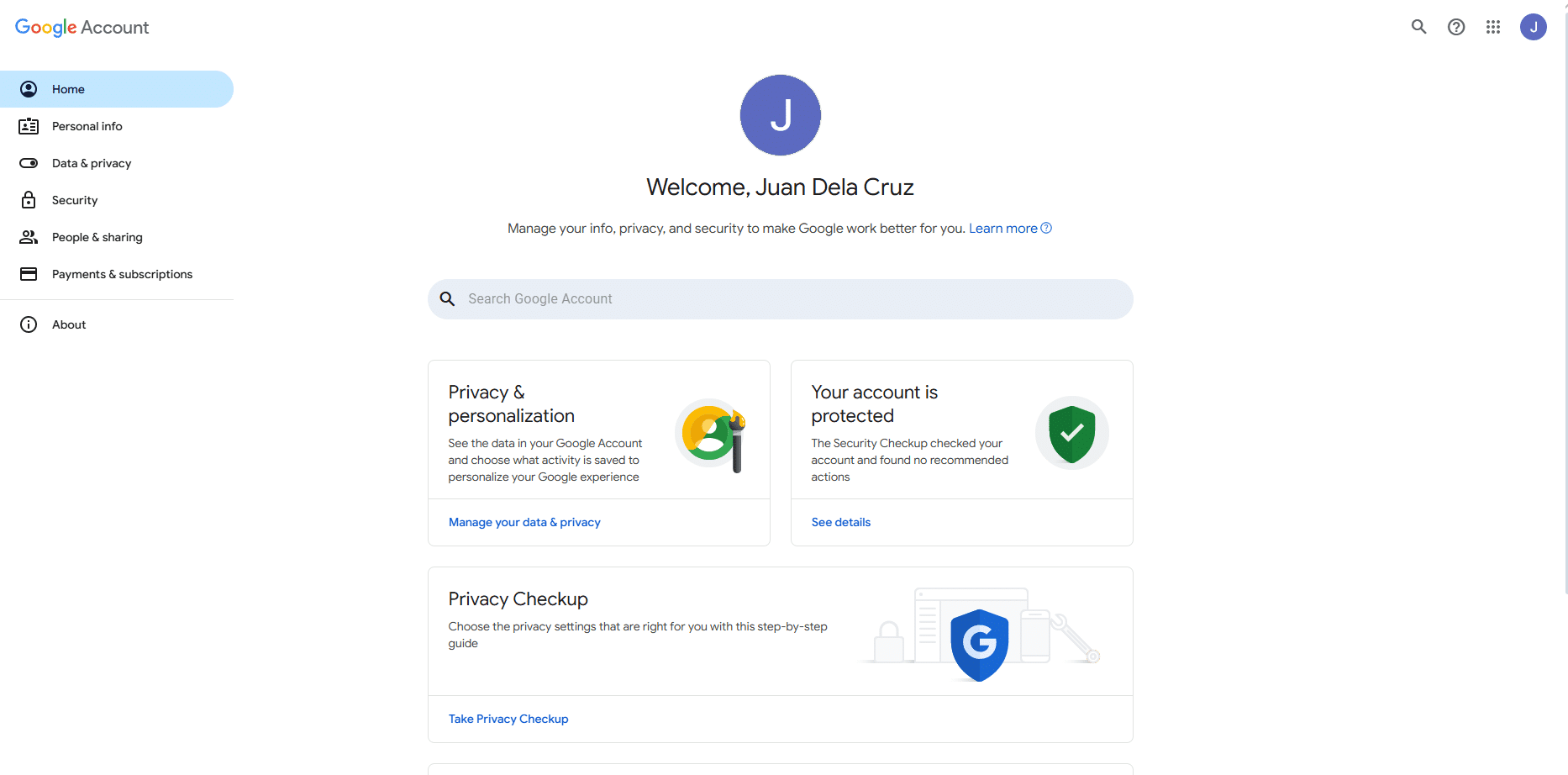Viewport: 1568px width, 775px height.
Task: Click the large profile picture J avatar
Action: [780, 115]
